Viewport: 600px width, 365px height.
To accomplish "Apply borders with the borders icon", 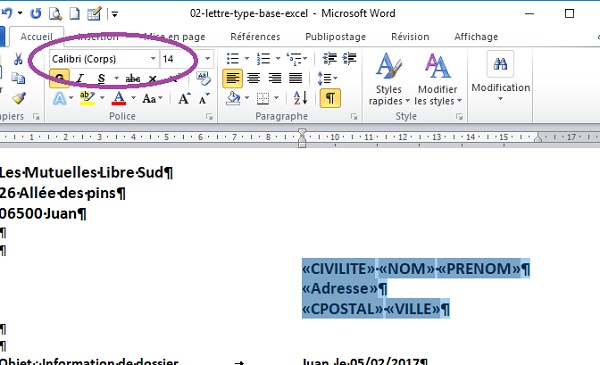I will [x=263, y=98].
